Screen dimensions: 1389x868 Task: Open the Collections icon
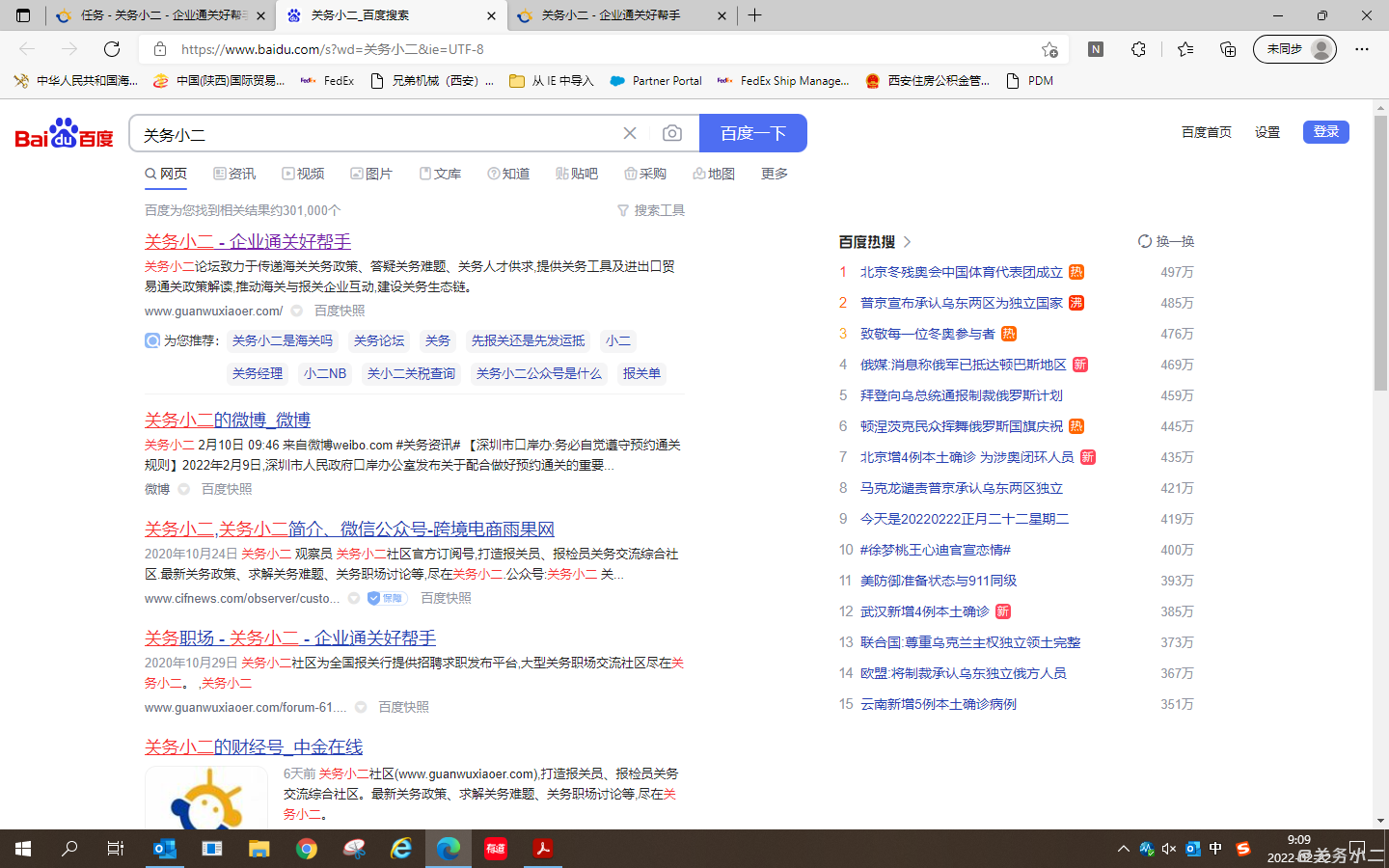pyautogui.click(x=1228, y=49)
